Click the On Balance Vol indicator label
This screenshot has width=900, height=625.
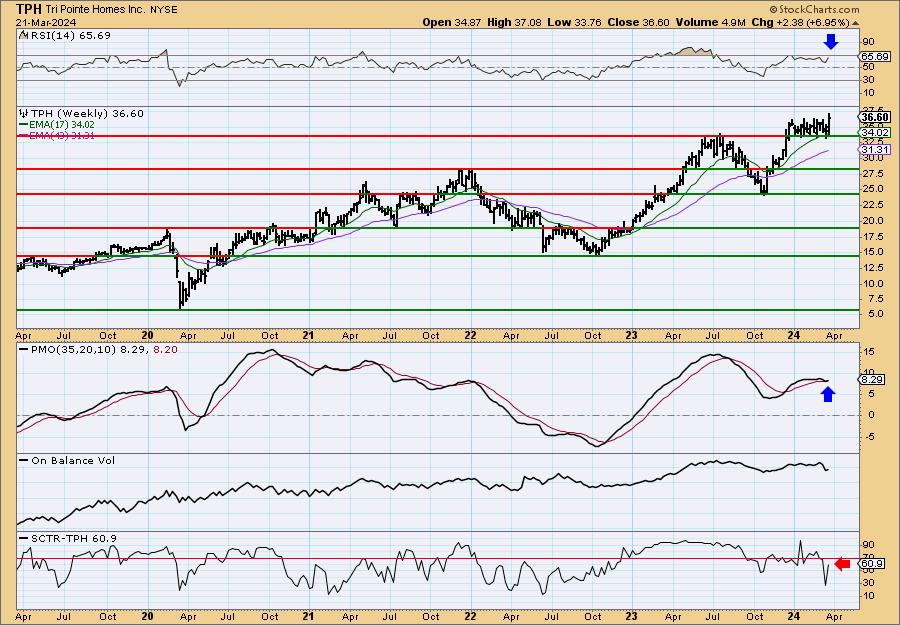67,461
